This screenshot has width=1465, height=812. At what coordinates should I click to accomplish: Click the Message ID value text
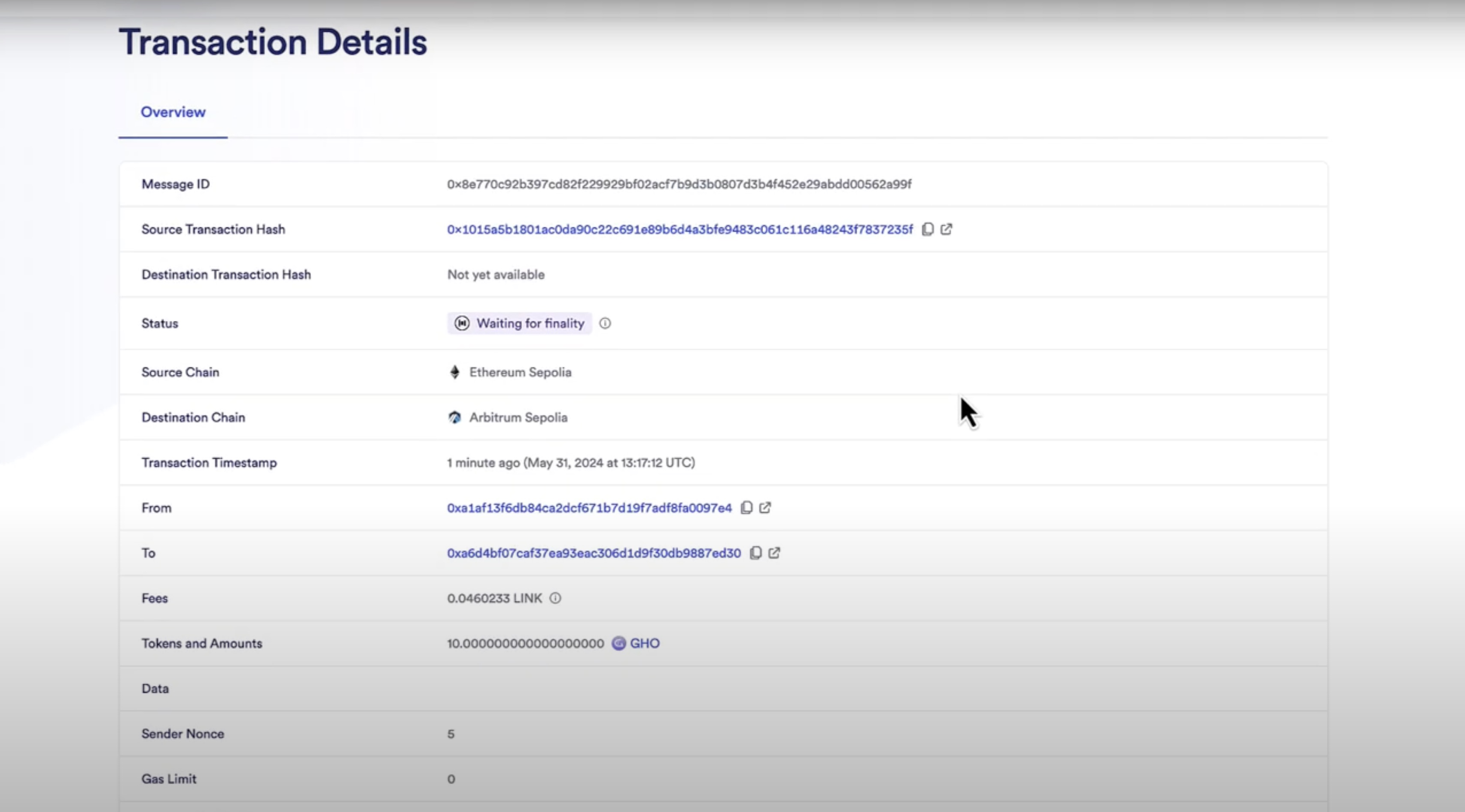(679, 184)
